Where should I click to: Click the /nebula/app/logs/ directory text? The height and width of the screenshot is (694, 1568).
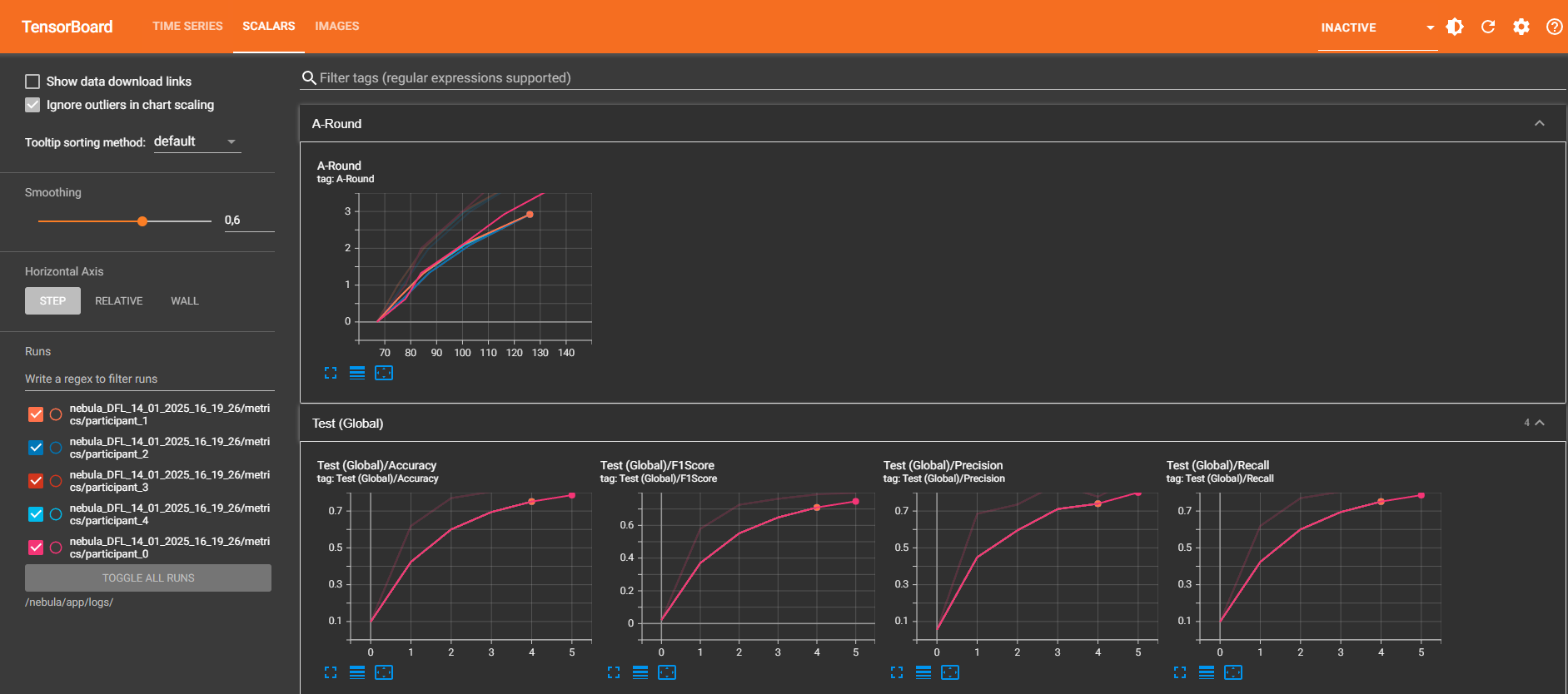click(x=69, y=602)
